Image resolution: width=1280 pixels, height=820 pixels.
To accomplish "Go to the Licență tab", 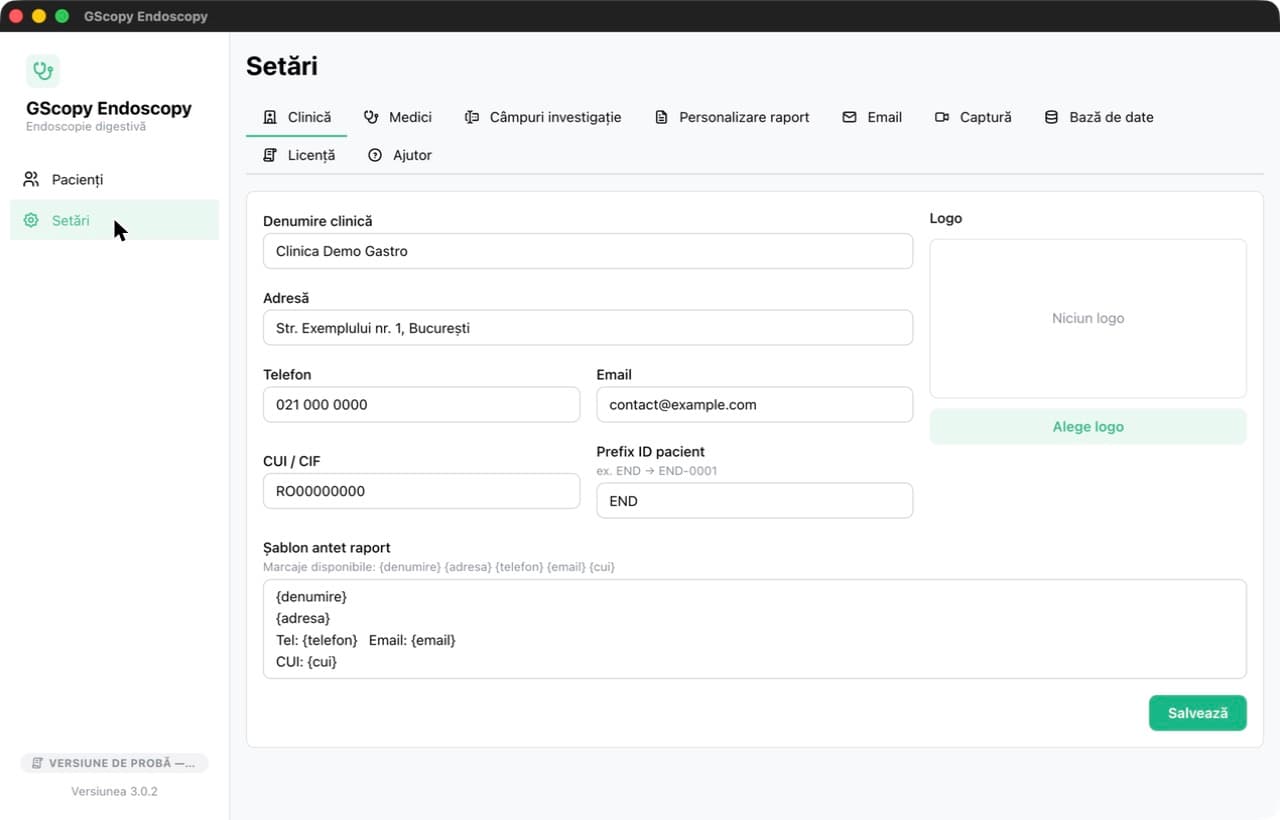I will pyautogui.click(x=299, y=155).
